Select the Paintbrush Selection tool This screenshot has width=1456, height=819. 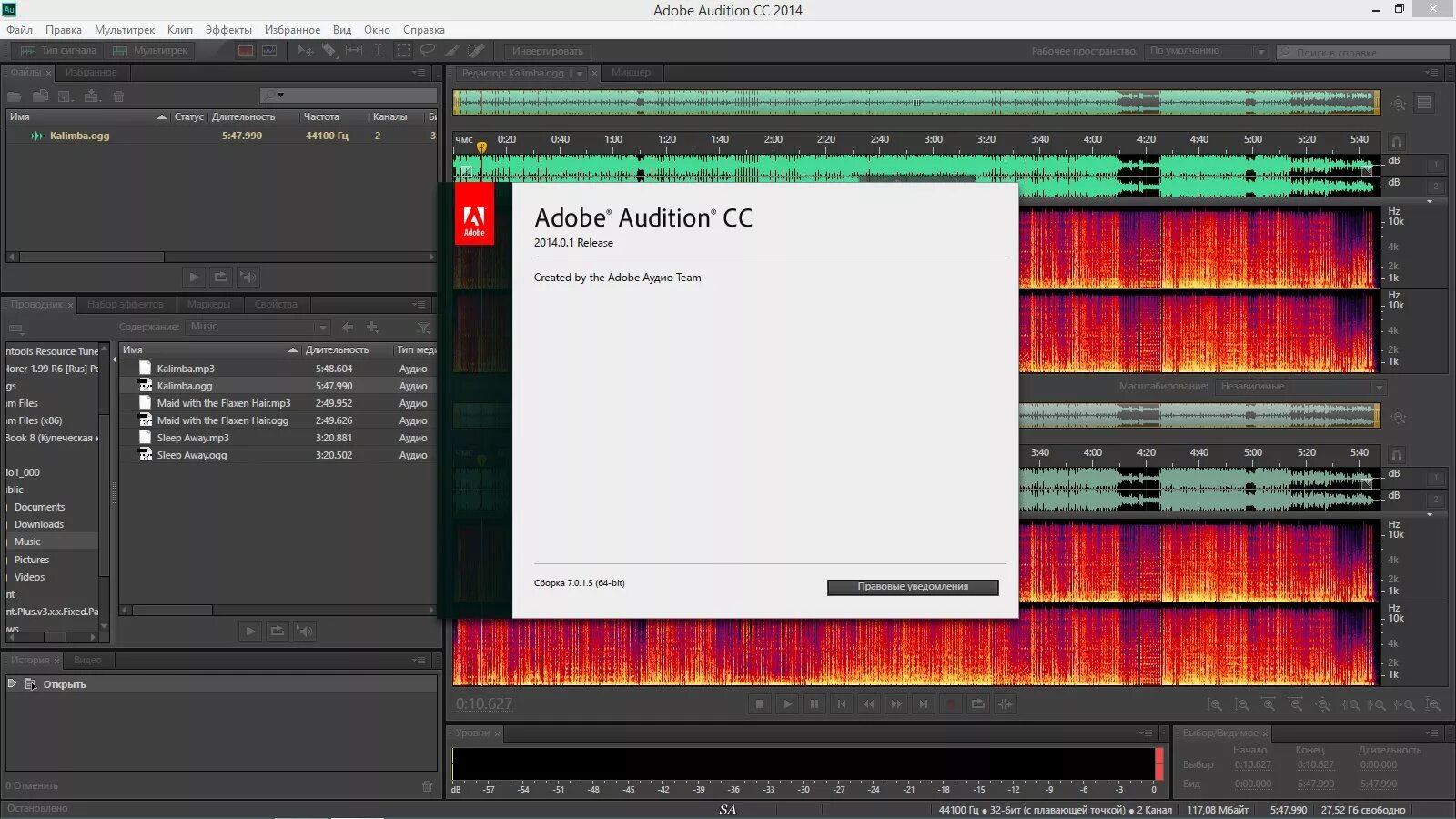click(x=452, y=51)
